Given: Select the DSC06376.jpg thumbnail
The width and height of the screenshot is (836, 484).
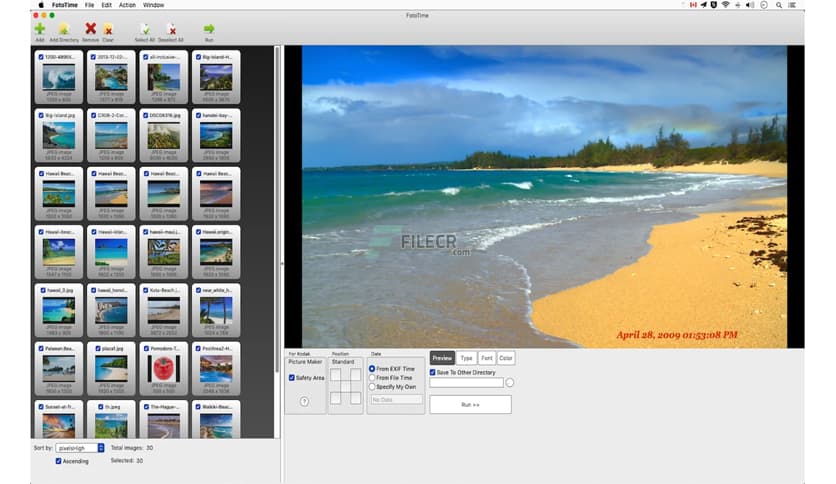Looking at the screenshot, I should (164, 135).
